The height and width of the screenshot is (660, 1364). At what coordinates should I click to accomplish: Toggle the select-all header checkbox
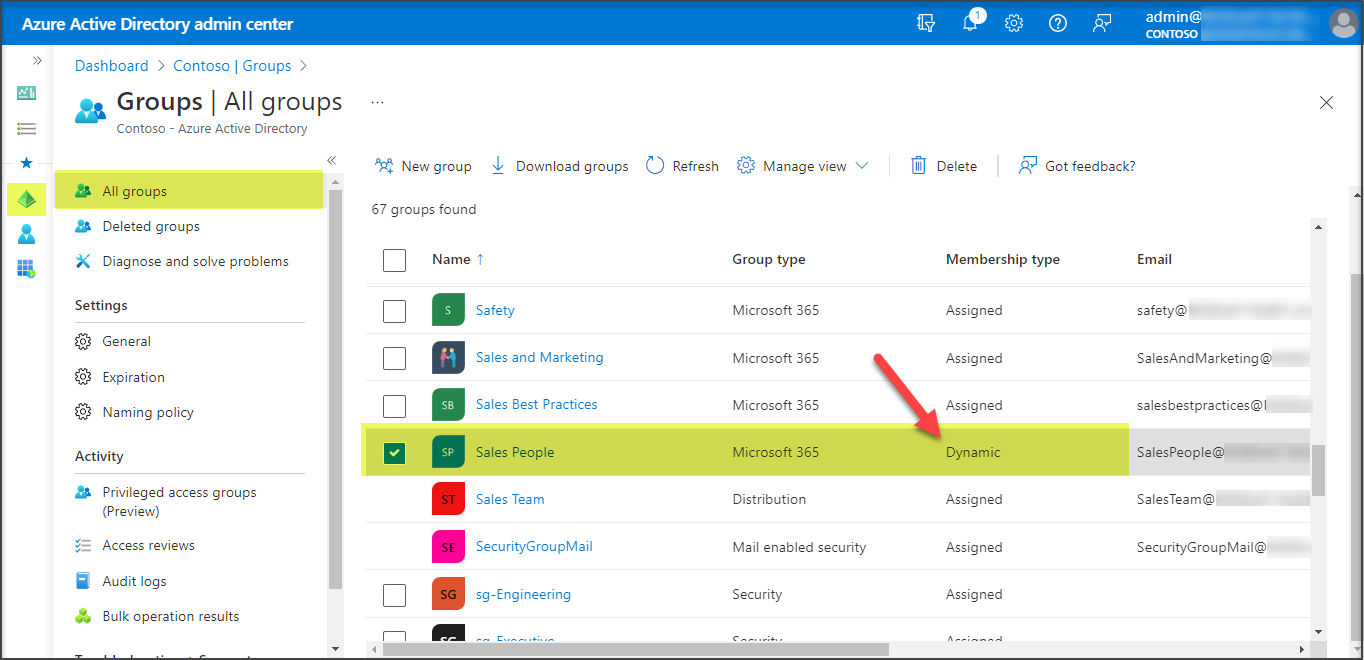(x=395, y=260)
